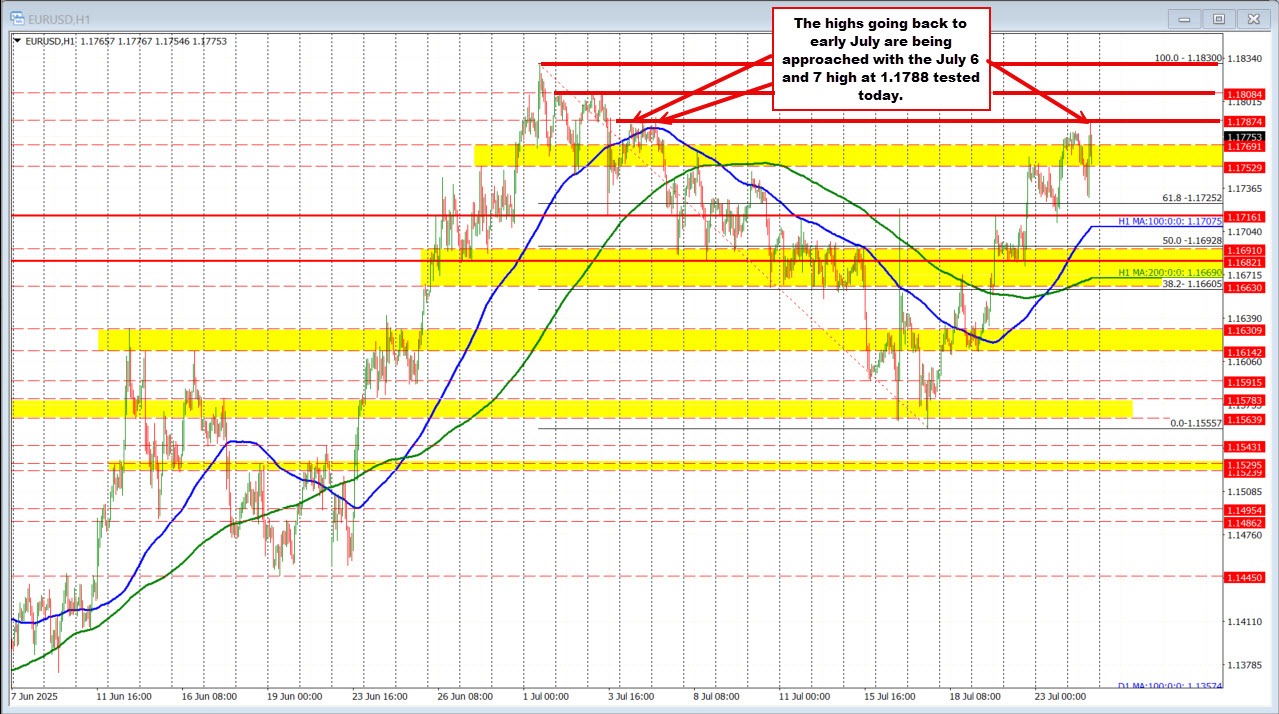Select Fibonacci label 50.0 - 1.16928
The width and height of the screenshot is (1279, 714).
(x=1192, y=241)
